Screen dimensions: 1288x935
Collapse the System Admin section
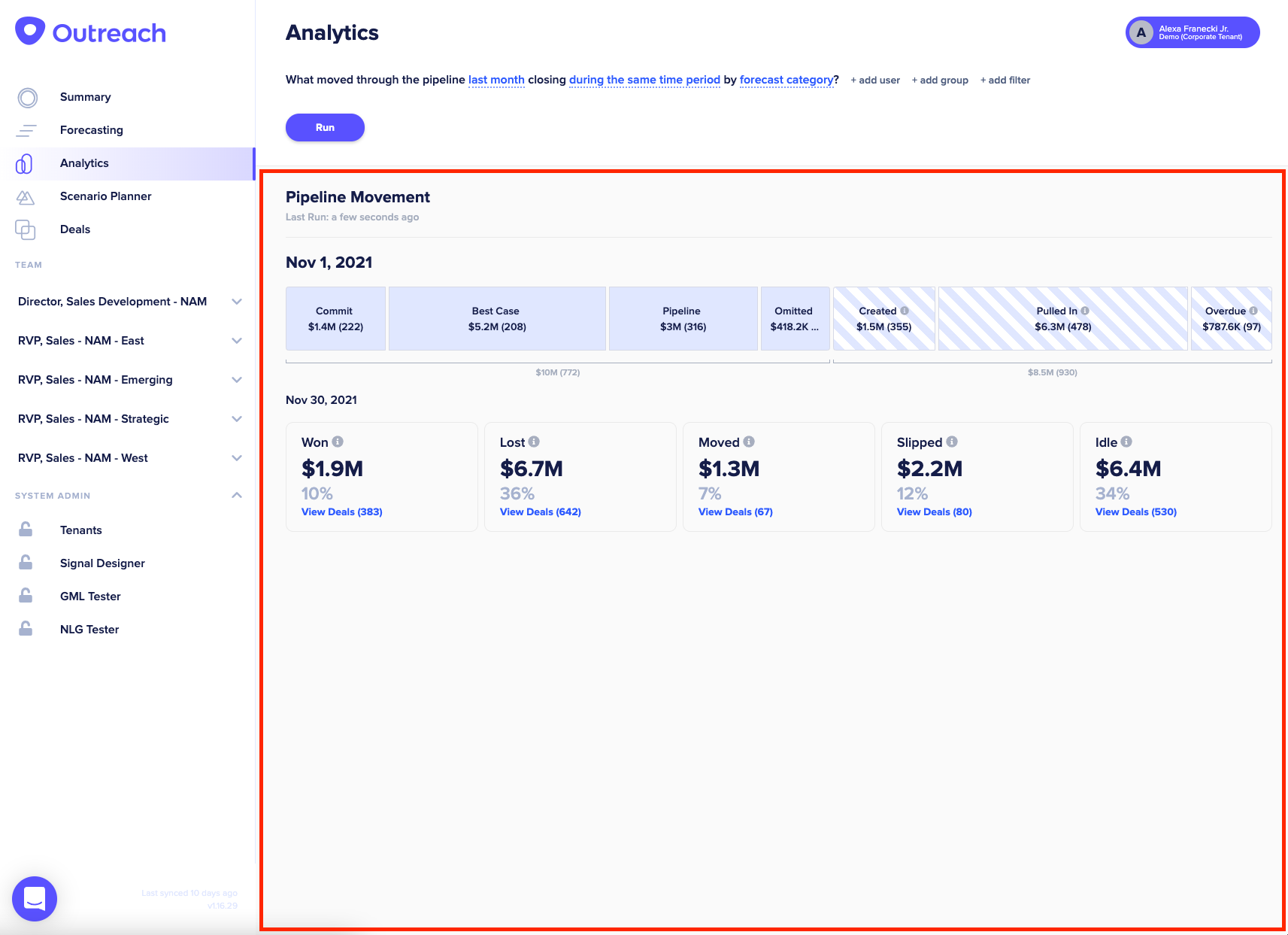tap(237, 495)
